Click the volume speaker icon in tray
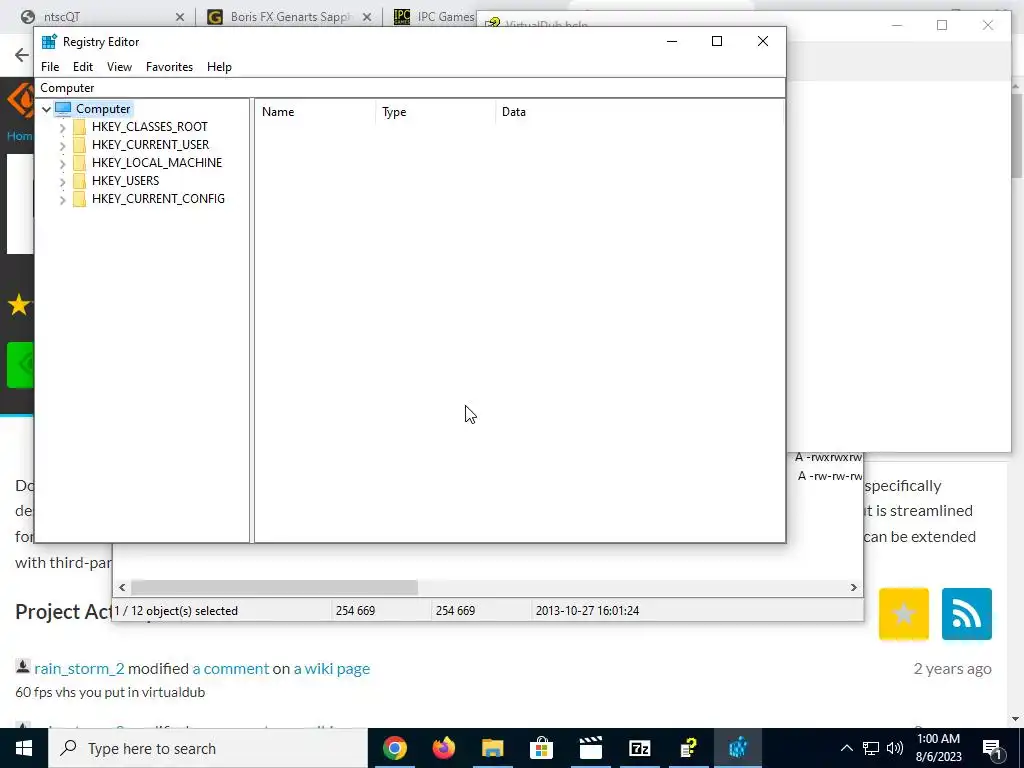 (895, 748)
